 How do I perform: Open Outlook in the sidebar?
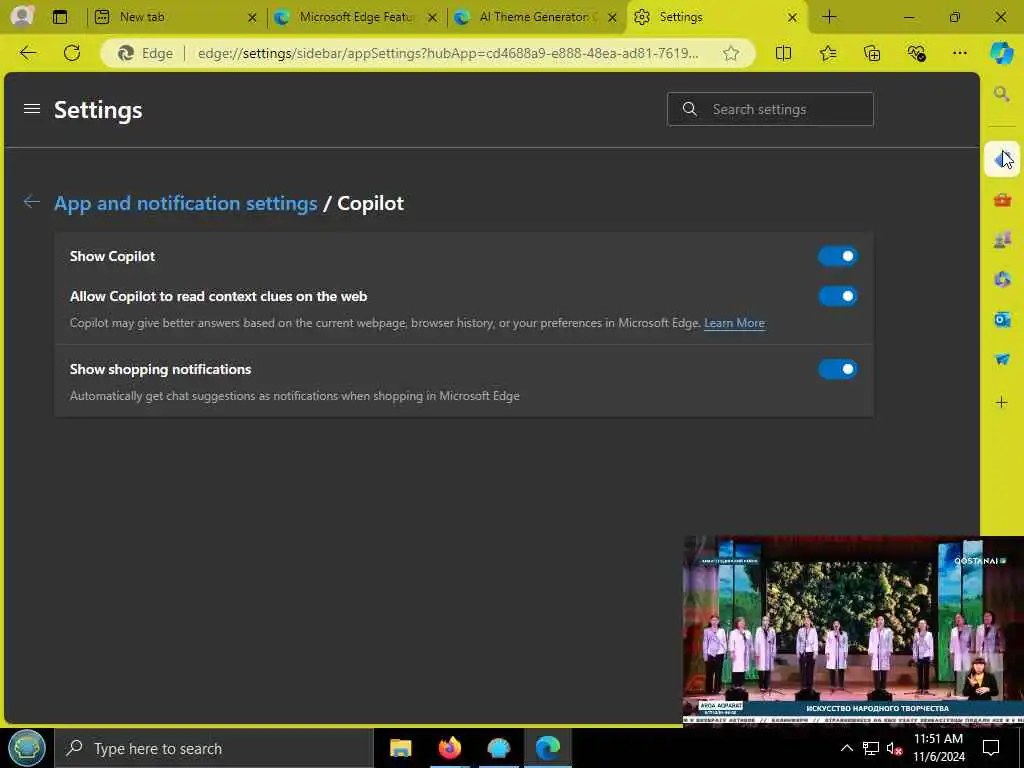1002,319
